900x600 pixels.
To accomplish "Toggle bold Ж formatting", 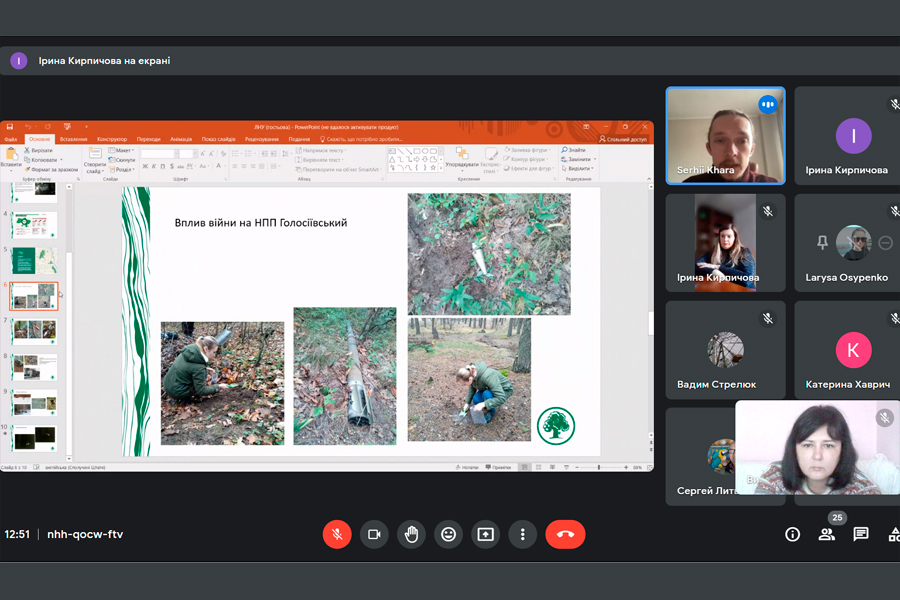I will point(145,167).
